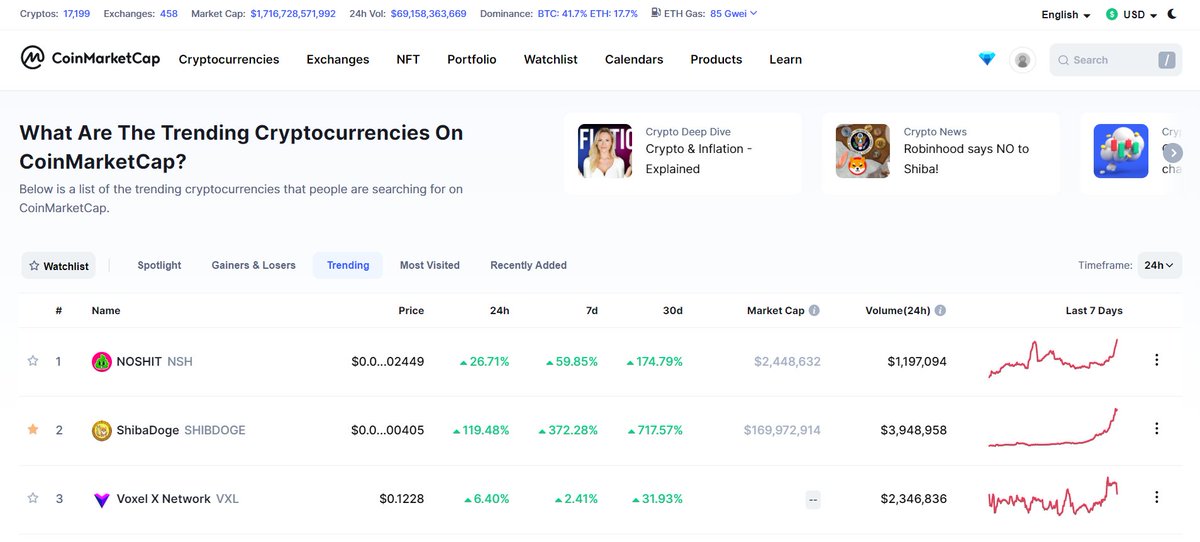Unstar ShibaDoge from watchlist
Viewport: 1200px width, 542px height.
[33, 430]
